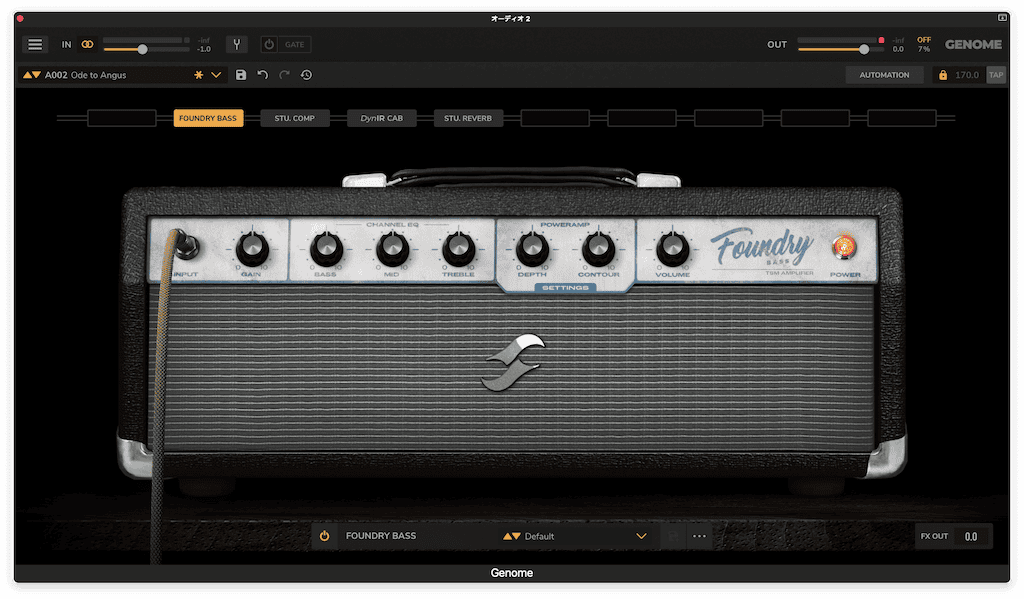Click the Foundry Bass script logo
This screenshot has width=1024, height=599.
coord(762,247)
